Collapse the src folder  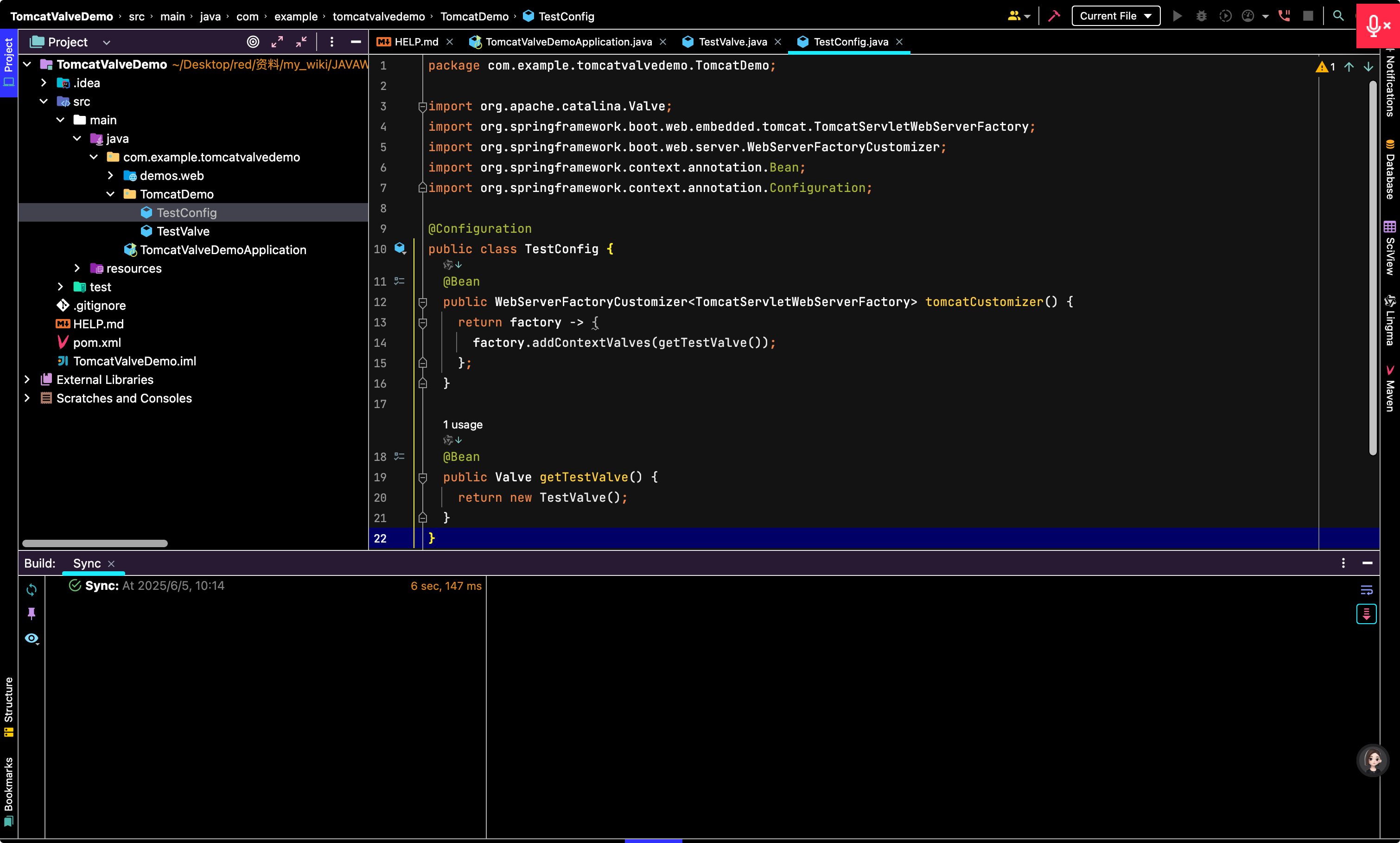[x=44, y=101]
